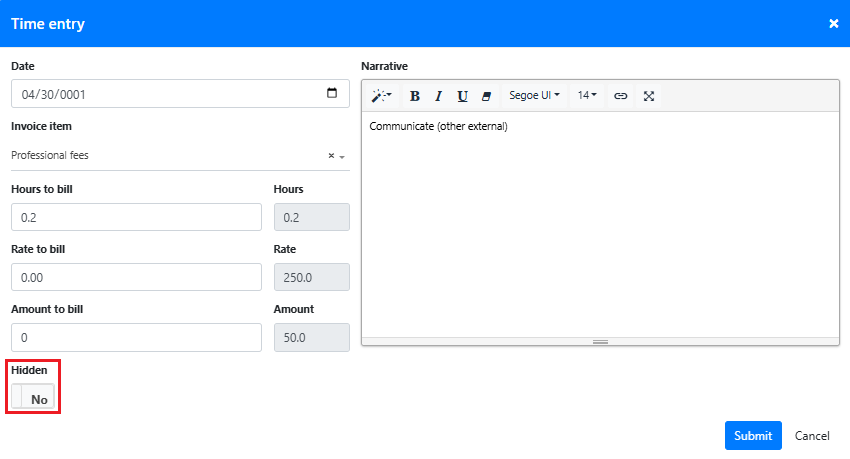Expand the Invoice item dropdown arrow
850x459 pixels.
coord(342,157)
